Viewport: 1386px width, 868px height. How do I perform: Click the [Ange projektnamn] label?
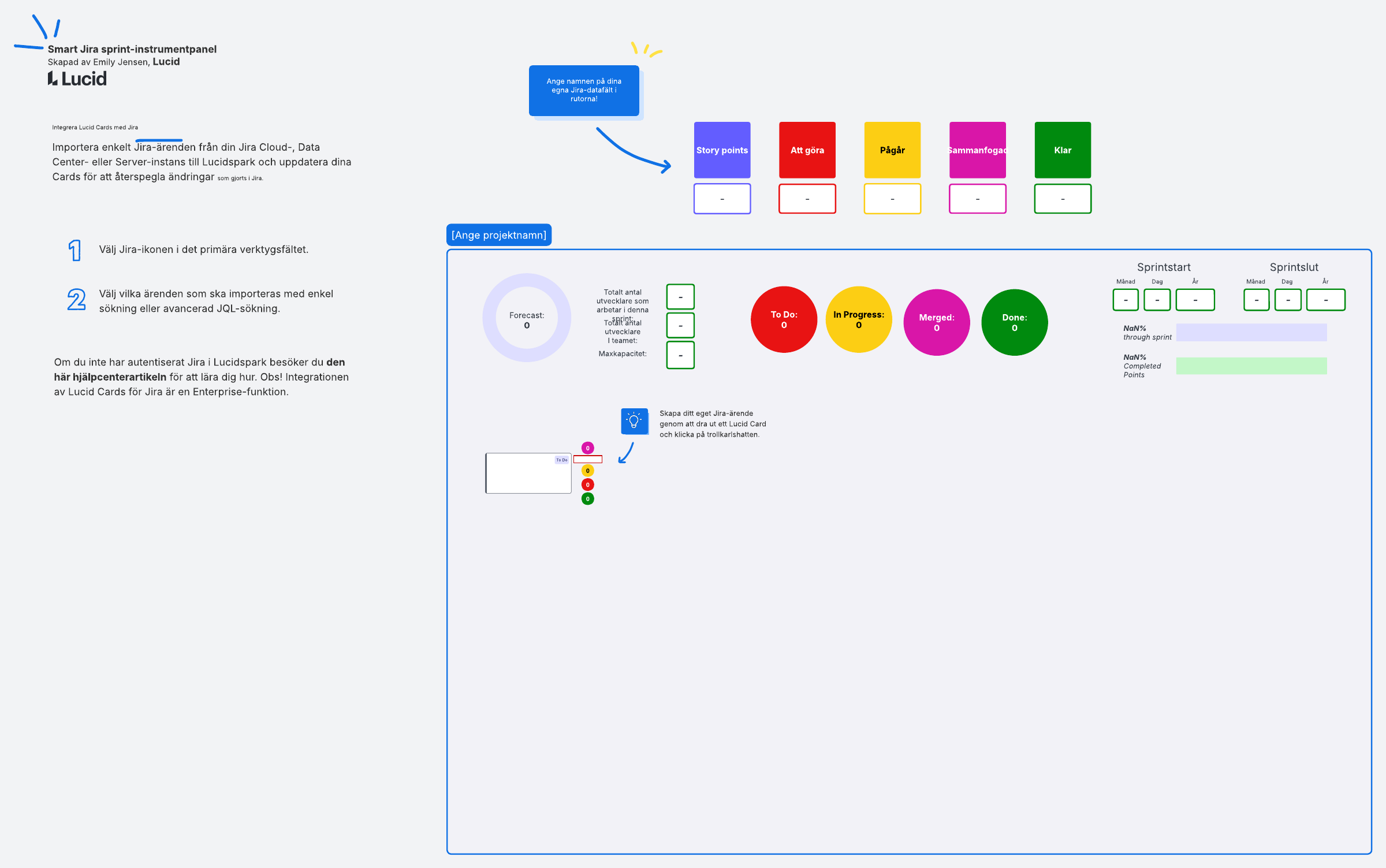coord(499,235)
